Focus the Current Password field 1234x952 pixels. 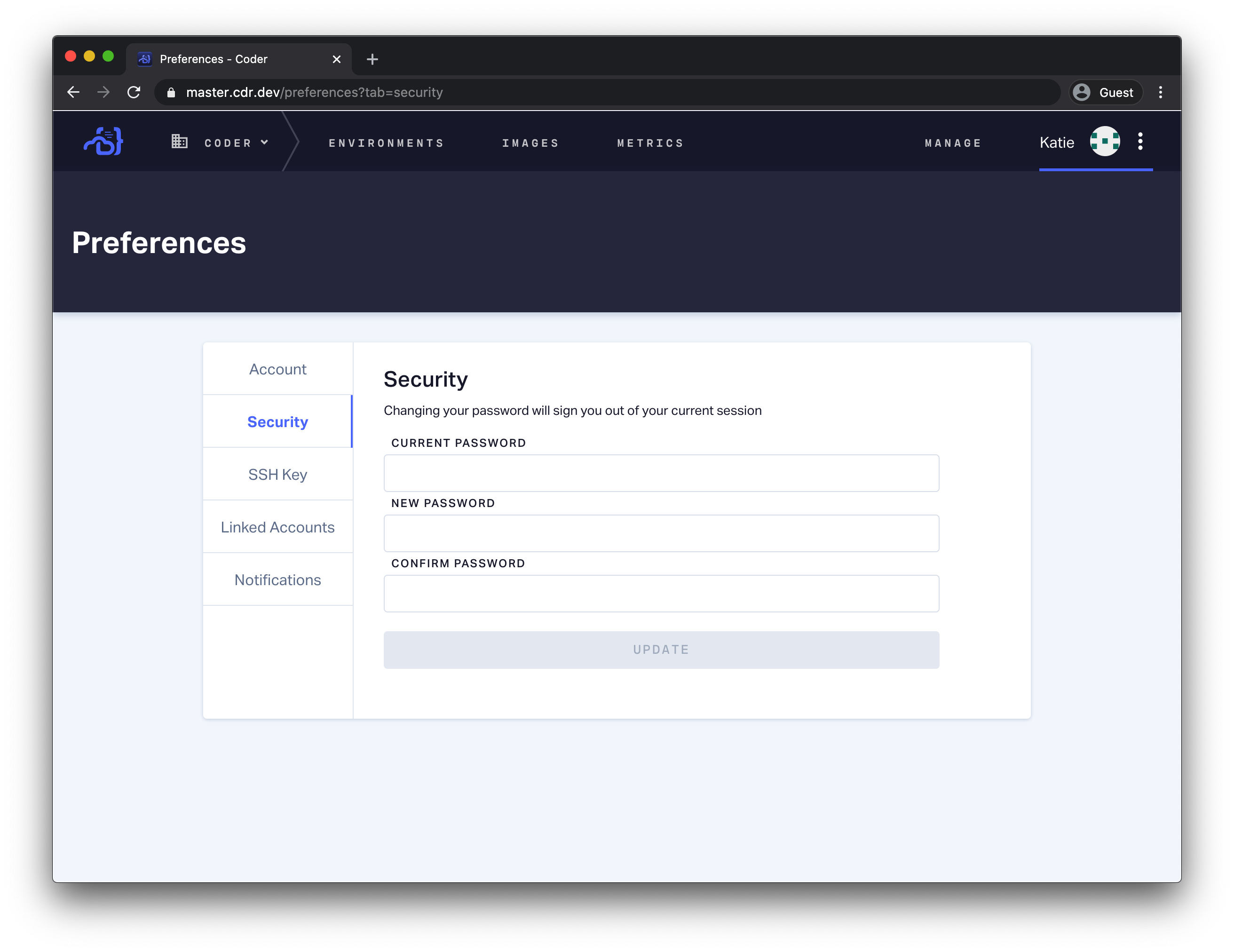661,474
